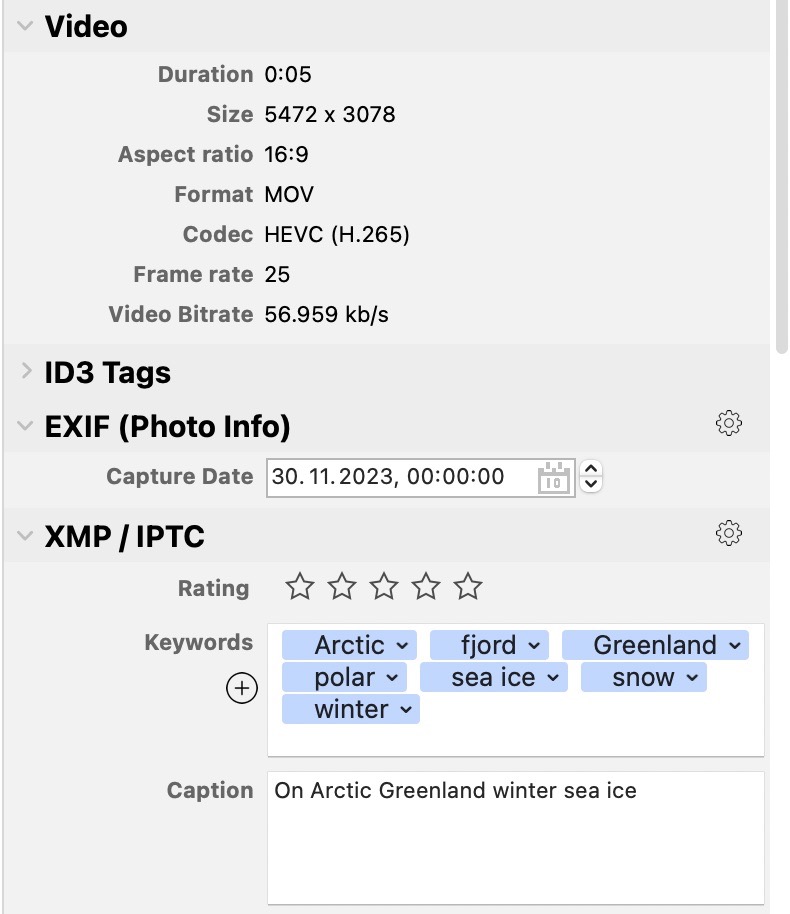The image size is (790, 914).
Task: Open the EXIF settings gear menu
Action: point(729,424)
